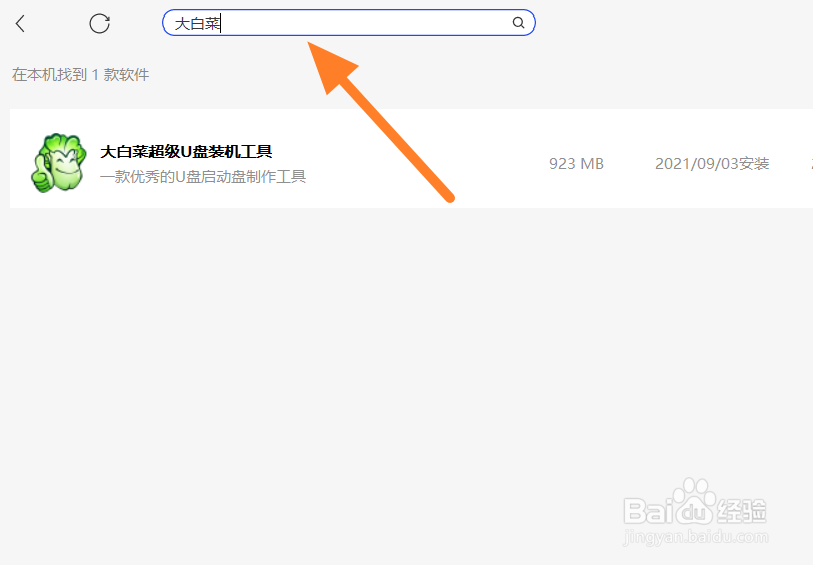This screenshot has width=813, height=565.
Task: Select the 大白菜 cabbage application icon
Action: 59,163
